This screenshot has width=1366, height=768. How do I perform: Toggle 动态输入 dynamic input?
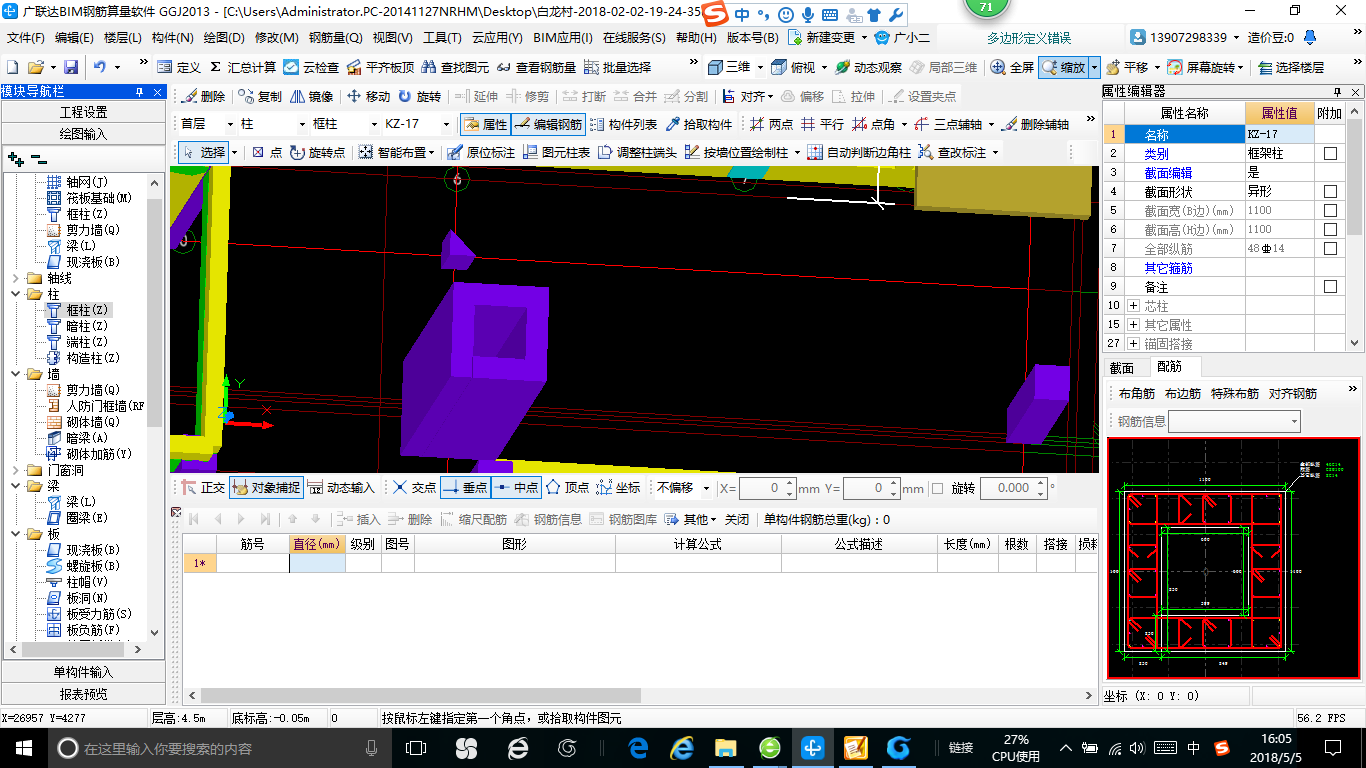pos(341,487)
